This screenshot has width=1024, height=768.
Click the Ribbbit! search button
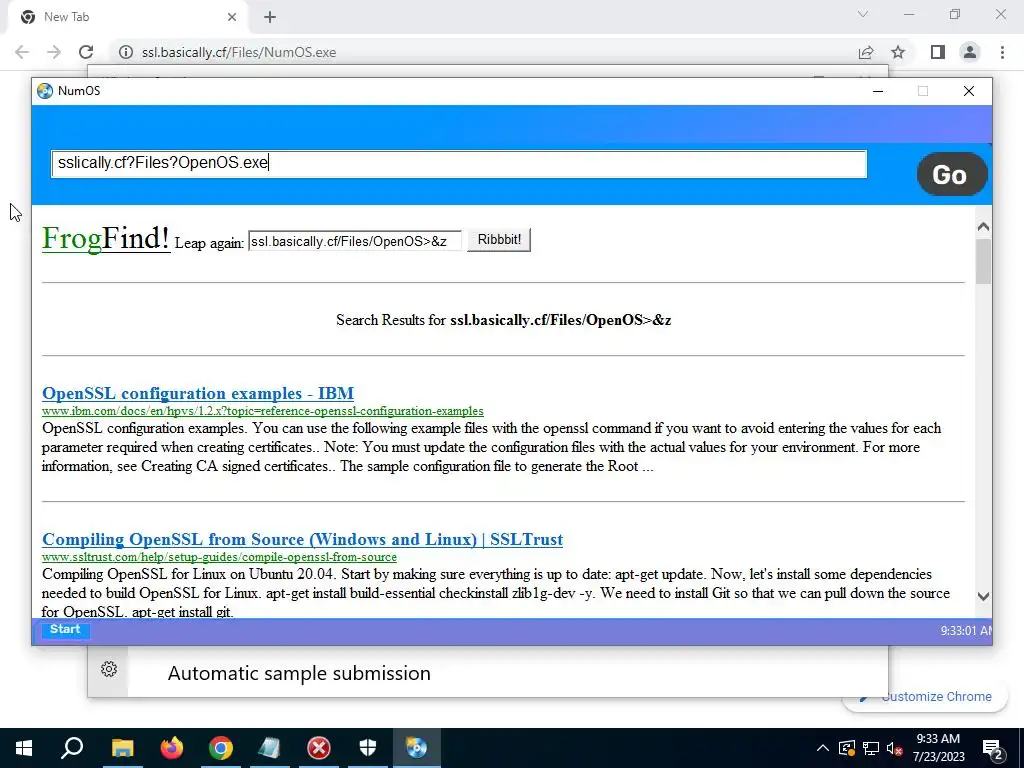499,240
